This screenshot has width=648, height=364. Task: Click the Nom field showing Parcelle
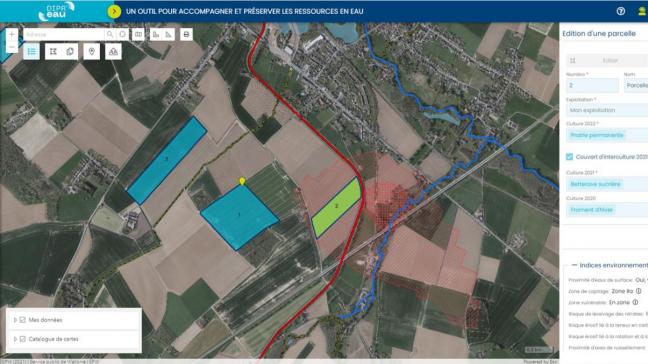tap(636, 85)
